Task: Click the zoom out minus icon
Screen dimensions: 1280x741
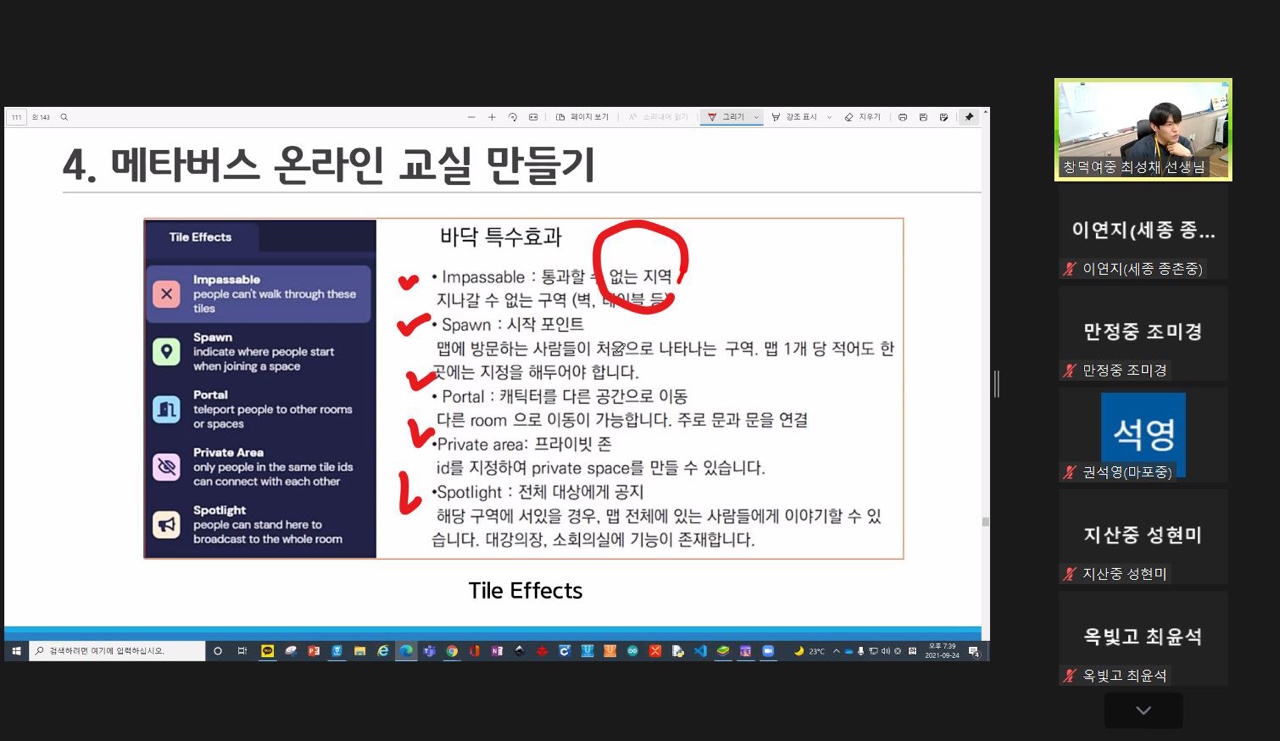Action: 472,117
